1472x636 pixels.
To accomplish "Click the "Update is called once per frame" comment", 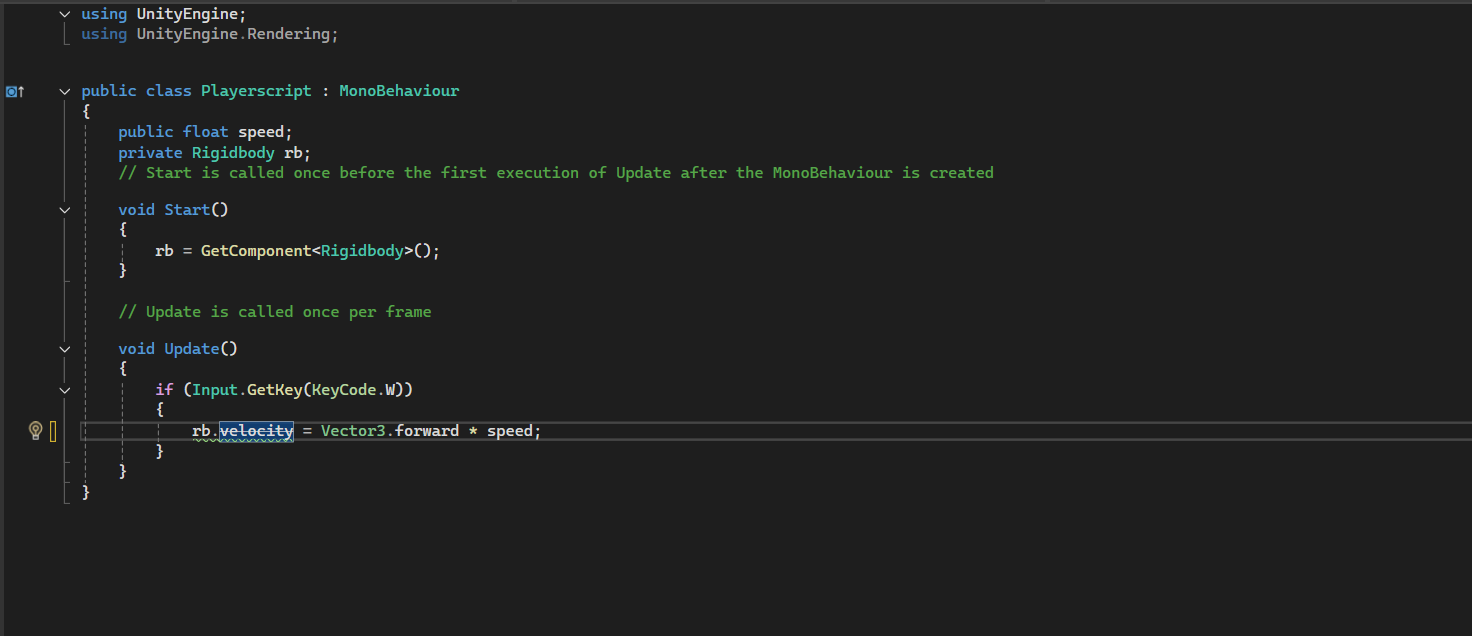I will (x=275, y=312).
